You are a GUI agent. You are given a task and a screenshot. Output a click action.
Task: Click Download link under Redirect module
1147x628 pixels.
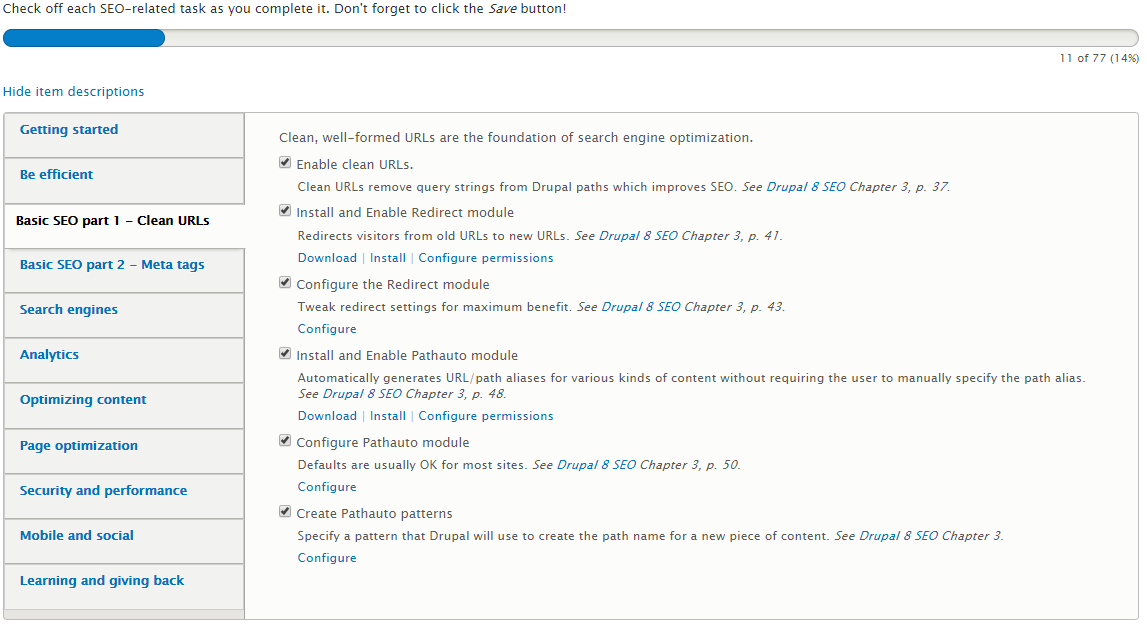(327, 258)
